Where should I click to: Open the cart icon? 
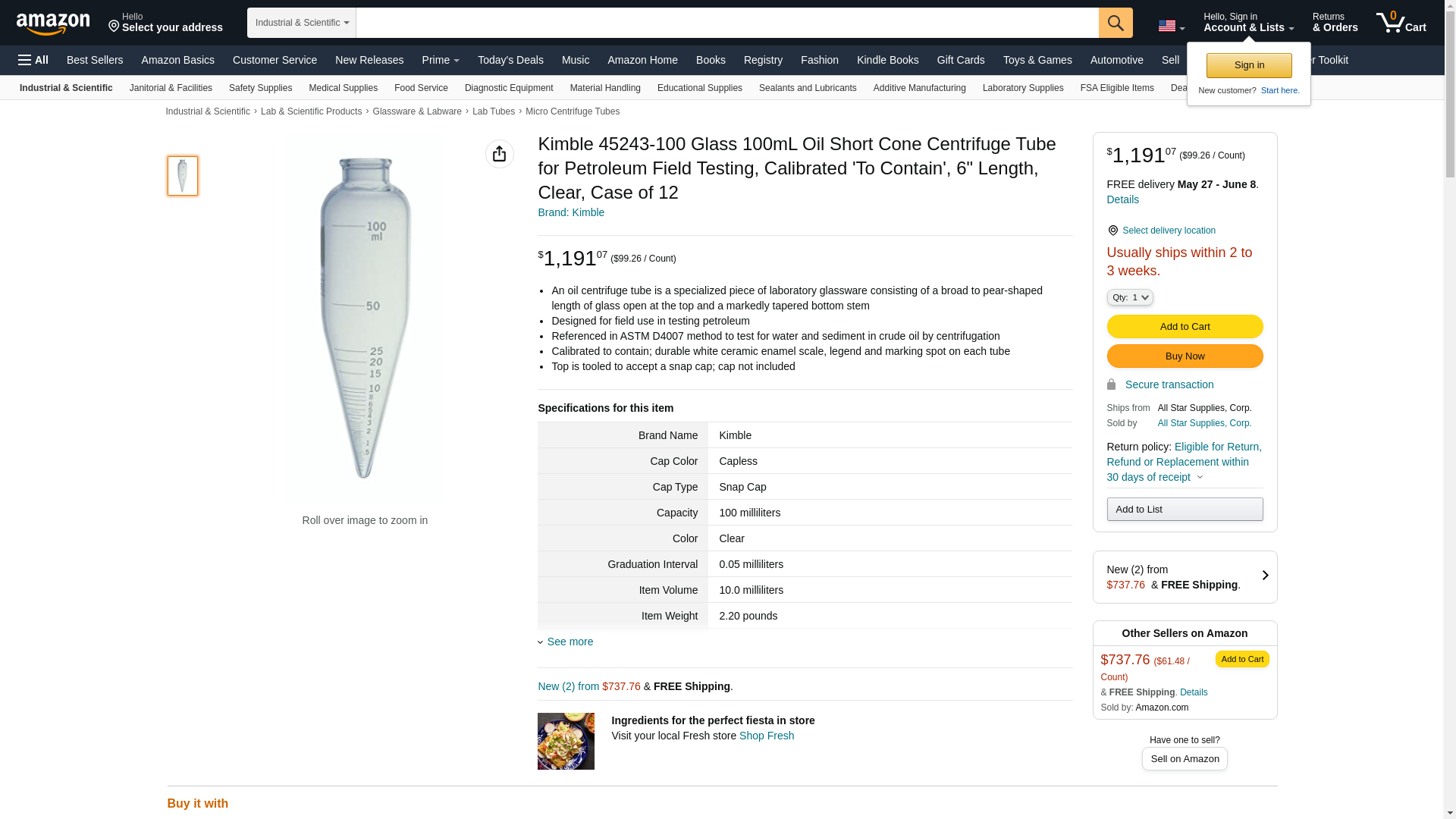click(1401, 23)
